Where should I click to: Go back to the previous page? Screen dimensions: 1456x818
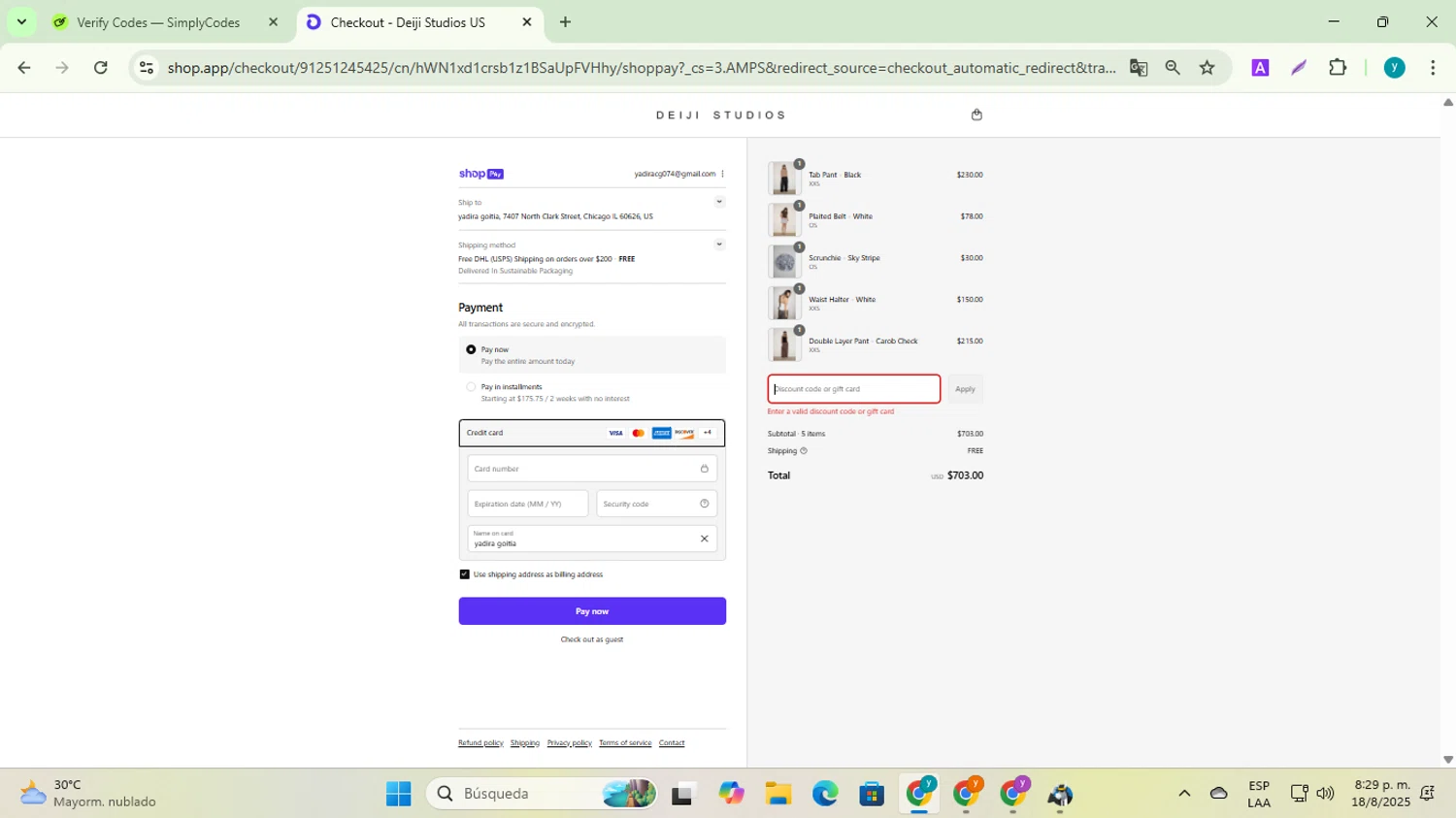(24, 68)
